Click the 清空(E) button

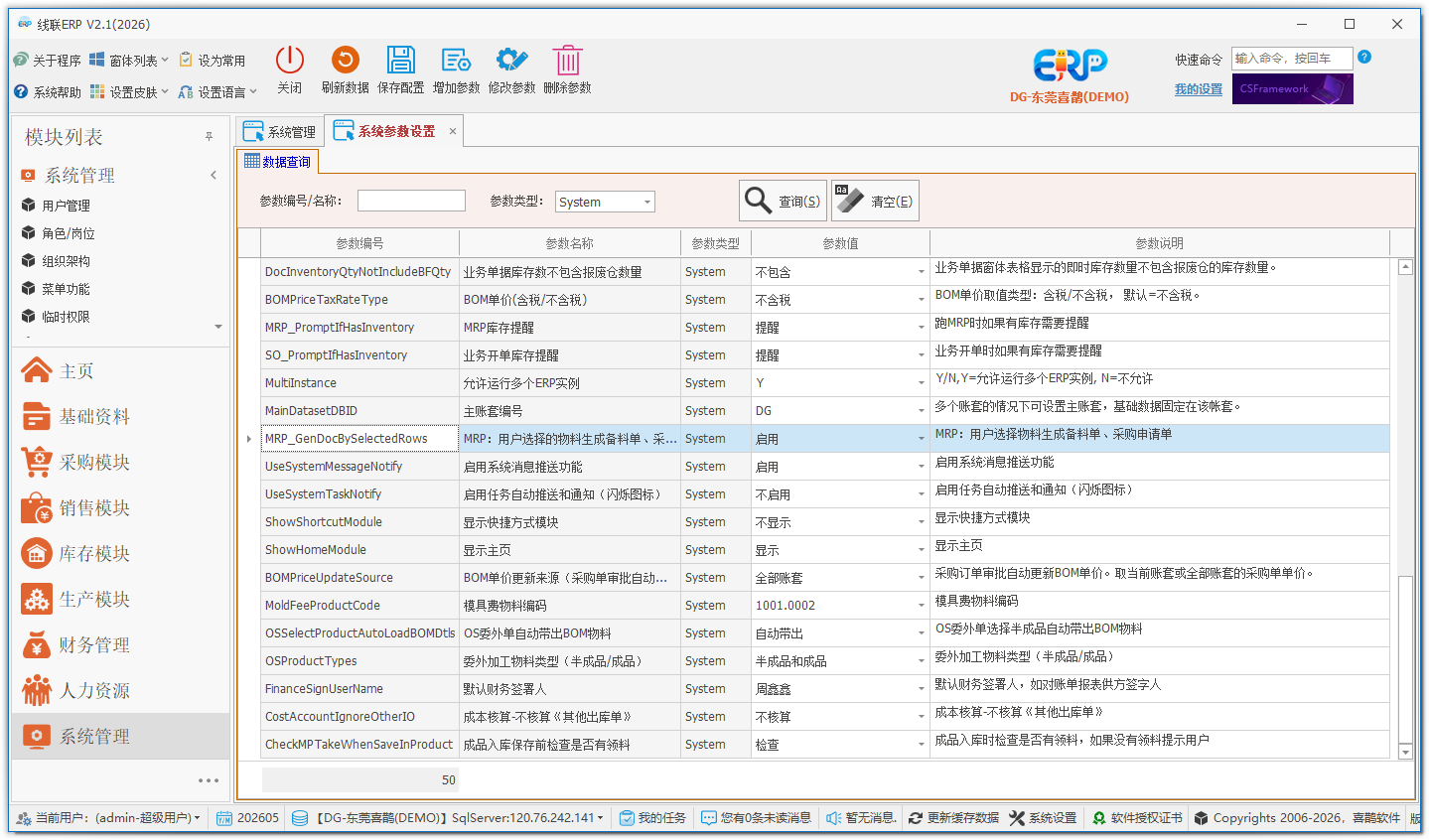click(875, 201)
